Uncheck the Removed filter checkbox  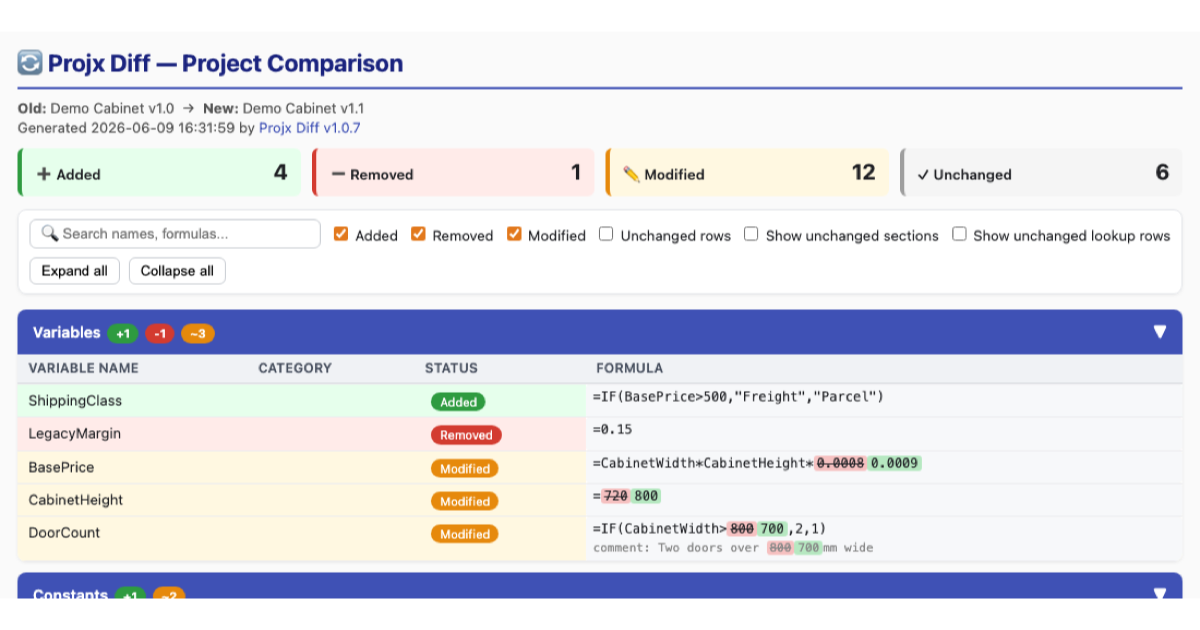pyautogui.click(x=418, y=234)
